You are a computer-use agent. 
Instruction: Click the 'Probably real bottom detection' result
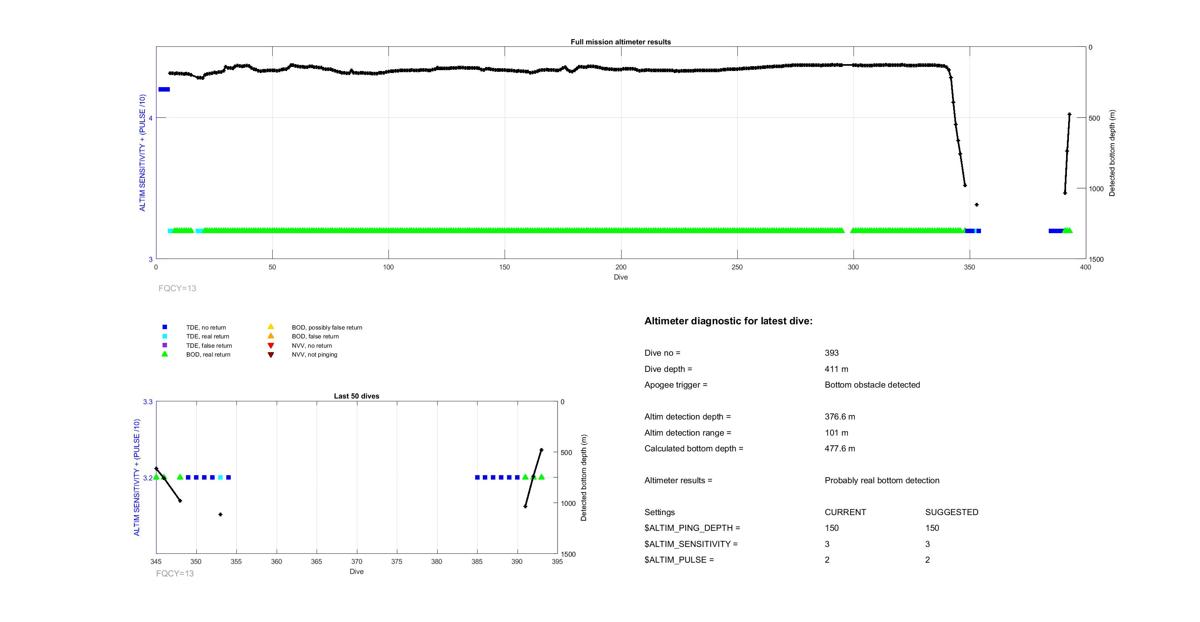pyautogui.click(x=882, y=481)
